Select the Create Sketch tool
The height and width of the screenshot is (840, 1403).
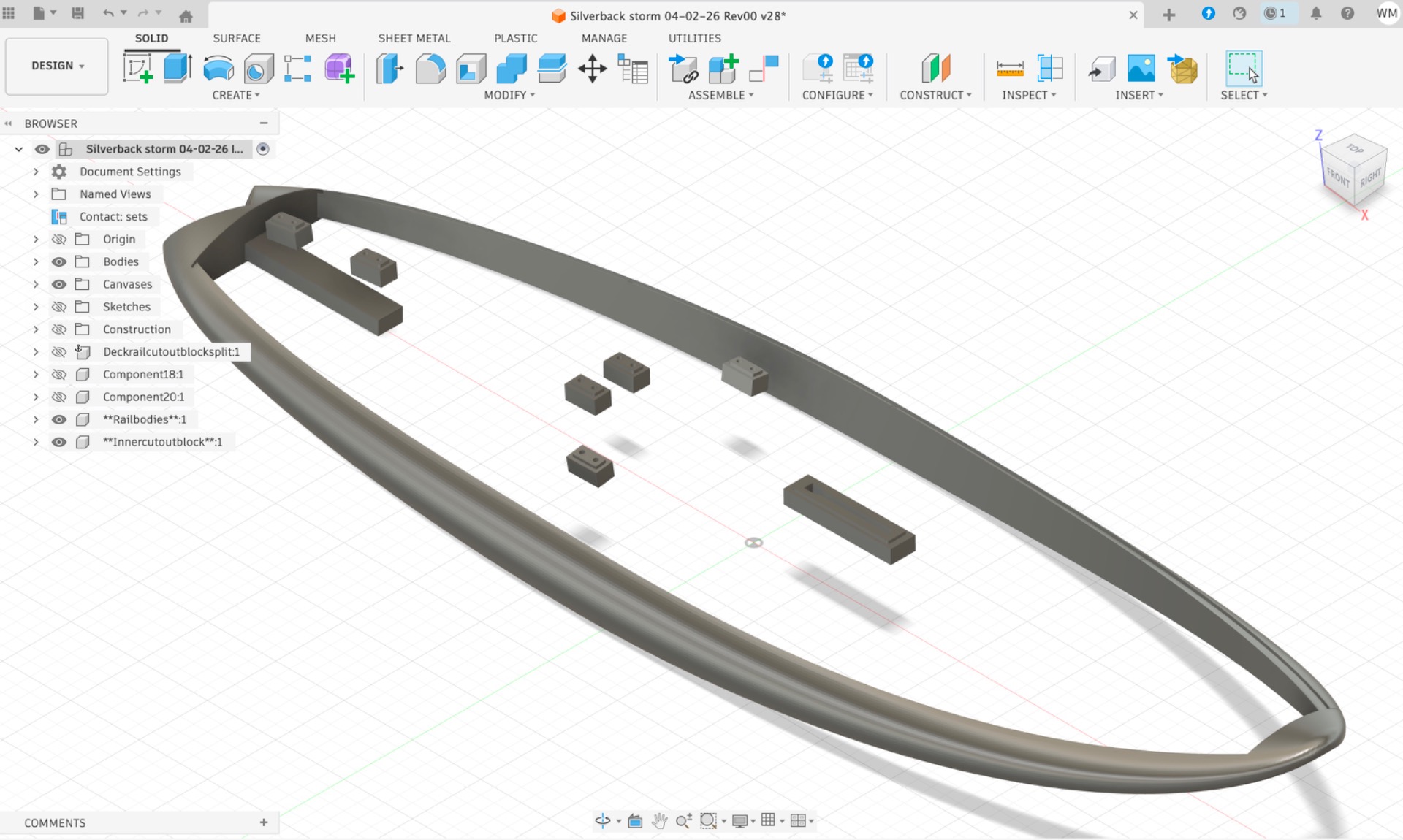137,69
